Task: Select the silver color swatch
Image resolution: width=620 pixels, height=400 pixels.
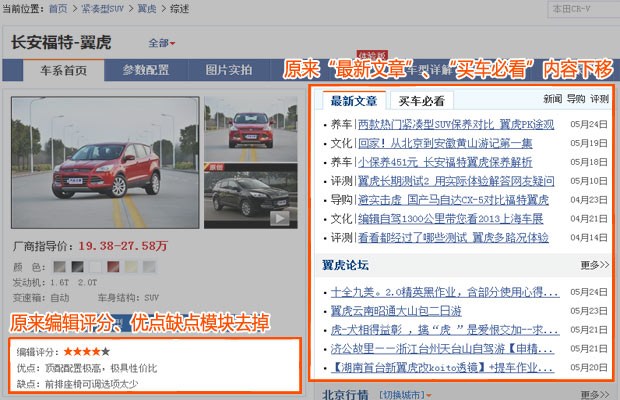Action: coord(149,267)
